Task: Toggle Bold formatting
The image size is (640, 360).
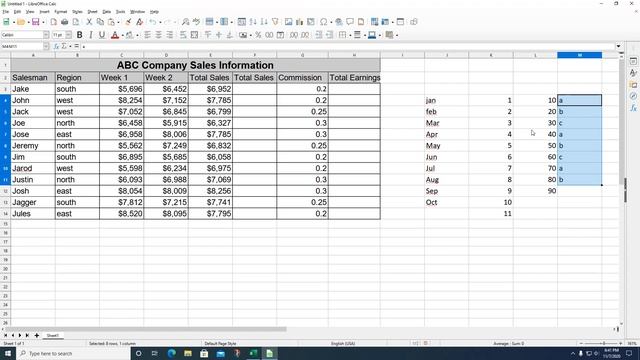Action: (80, 35)
